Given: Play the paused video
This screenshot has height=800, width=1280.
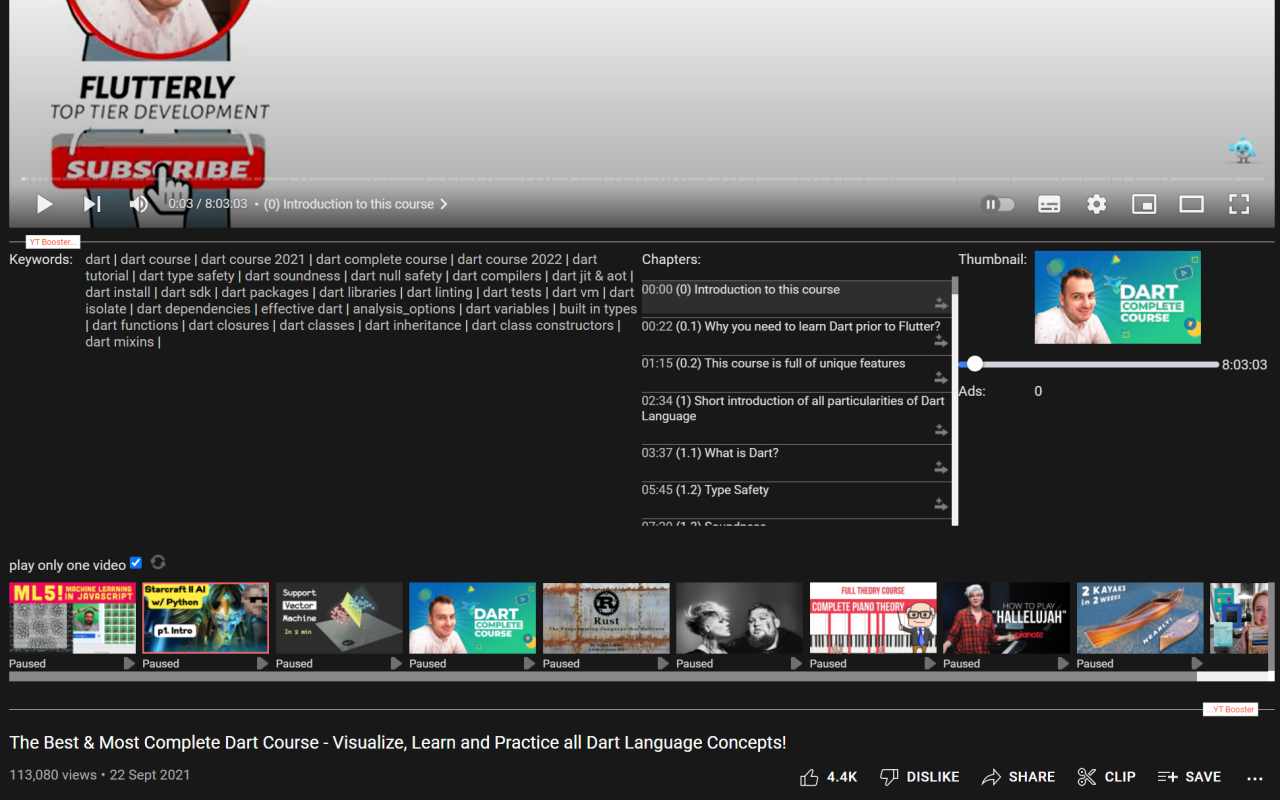Looking at the screenshot, I should 44,204.
